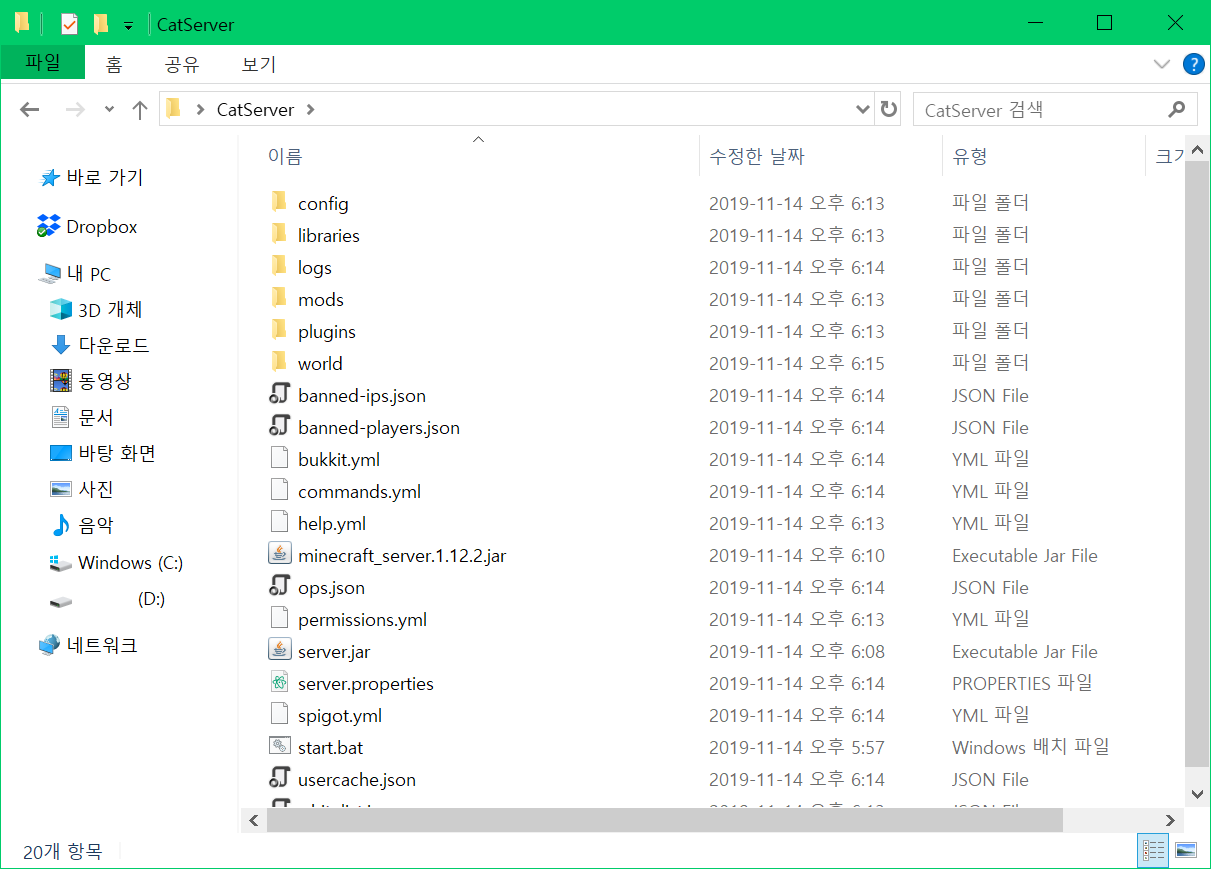Click the 네트워크 network icon
This screenshot has width=1211, height=869.
point(49,645)
